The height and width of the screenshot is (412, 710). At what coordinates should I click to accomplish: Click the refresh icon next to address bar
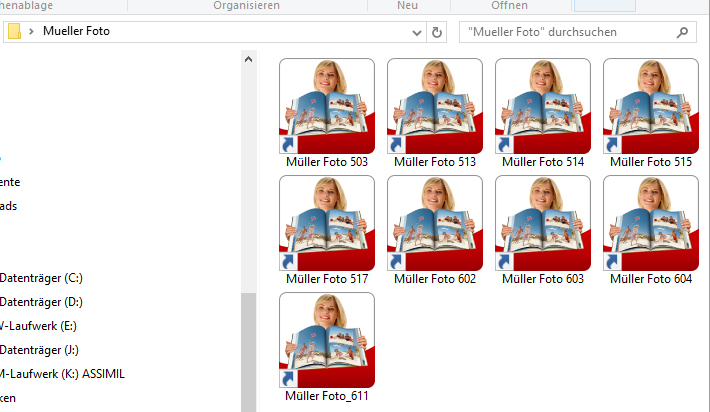coord(437,32)
